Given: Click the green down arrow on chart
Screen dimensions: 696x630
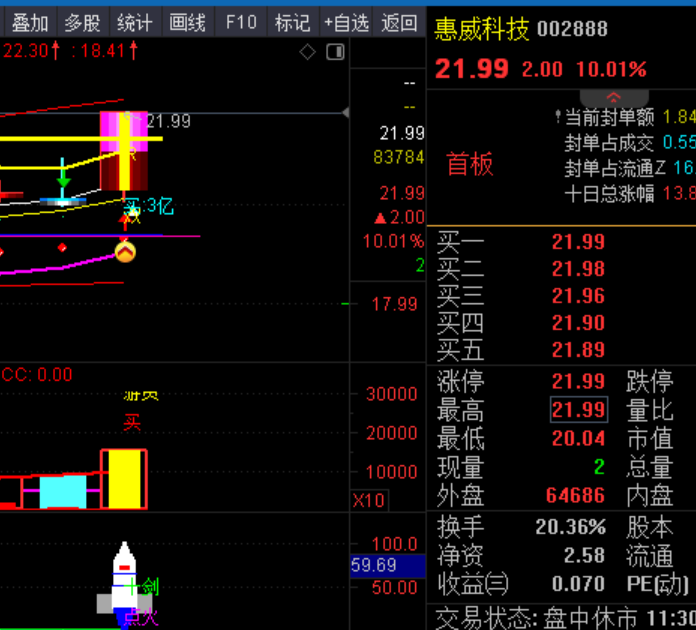Looking at the screenshot, I should [x=63, y=178].
